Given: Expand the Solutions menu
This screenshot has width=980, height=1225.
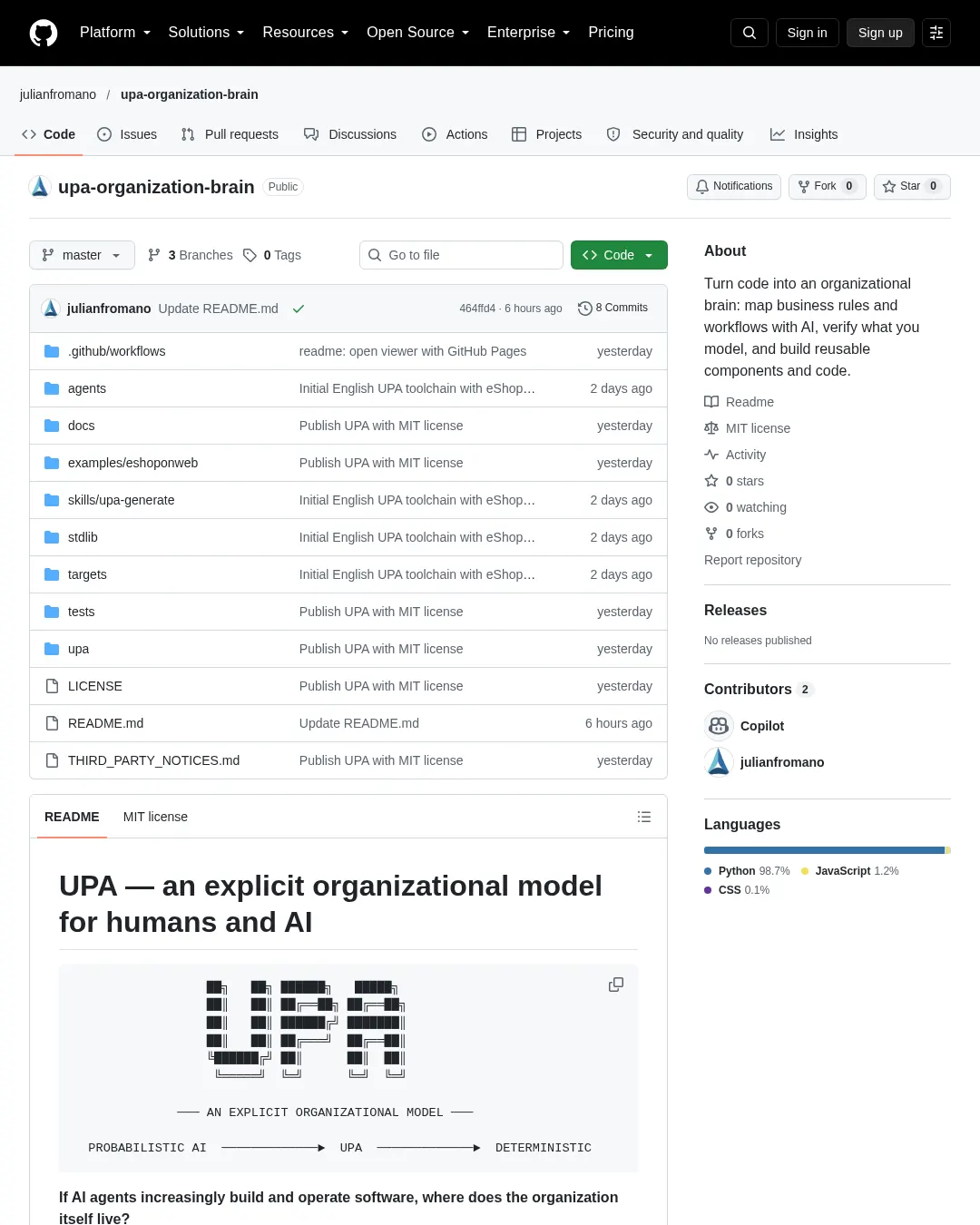Looking at the screenshot, I should (206, 33).
